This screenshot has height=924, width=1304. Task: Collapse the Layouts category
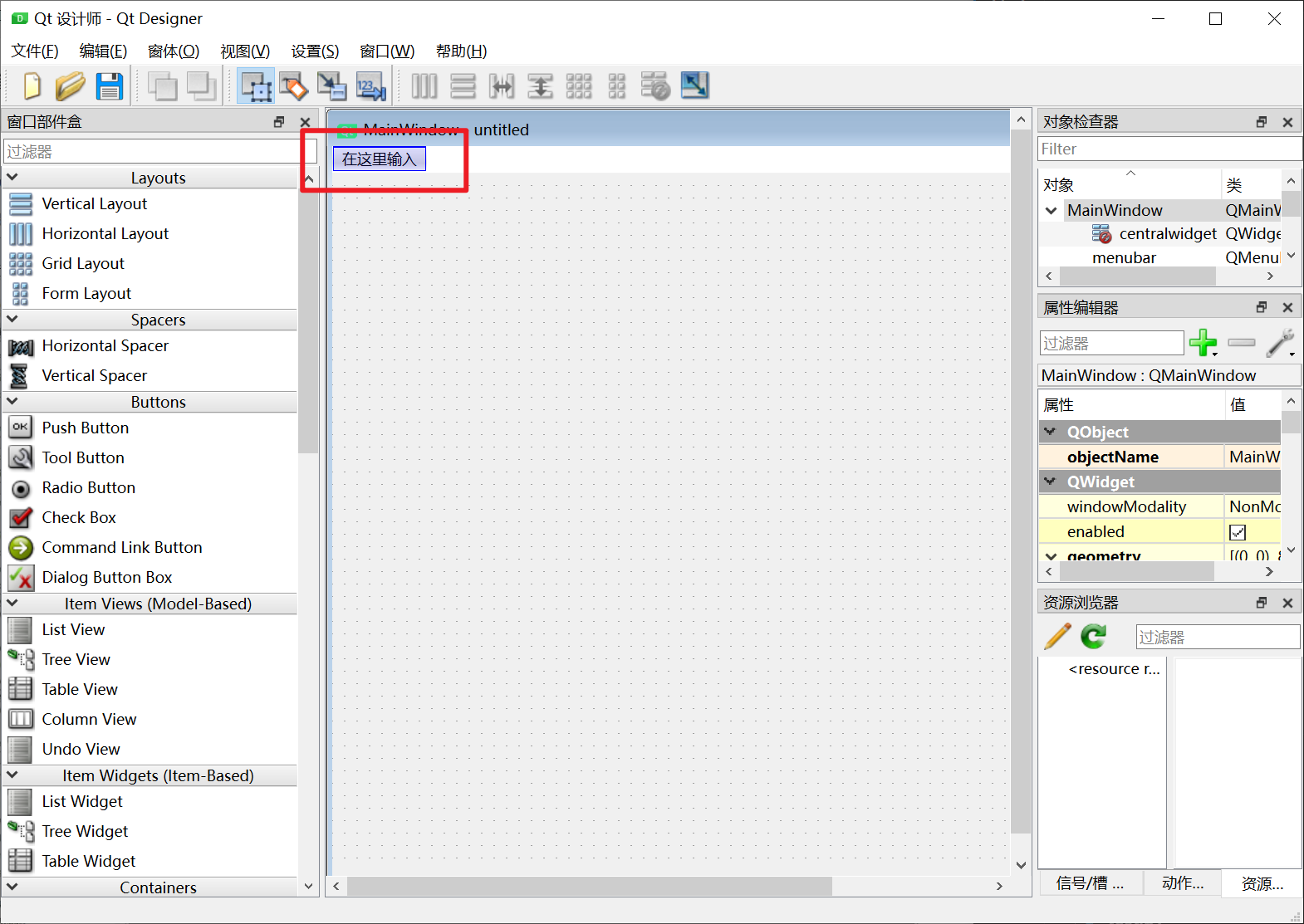coord(12,178)
